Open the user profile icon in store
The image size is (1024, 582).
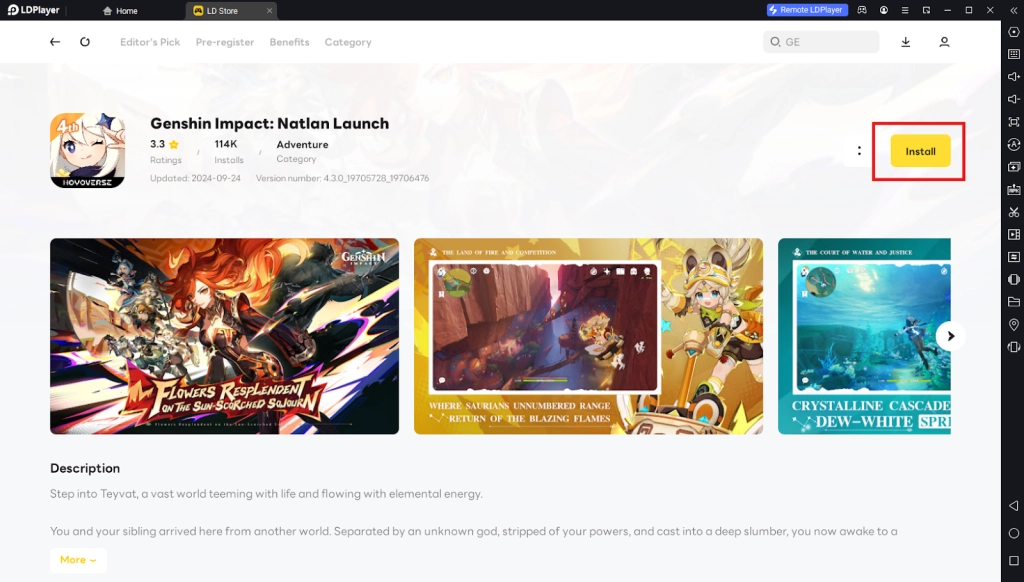944,42
